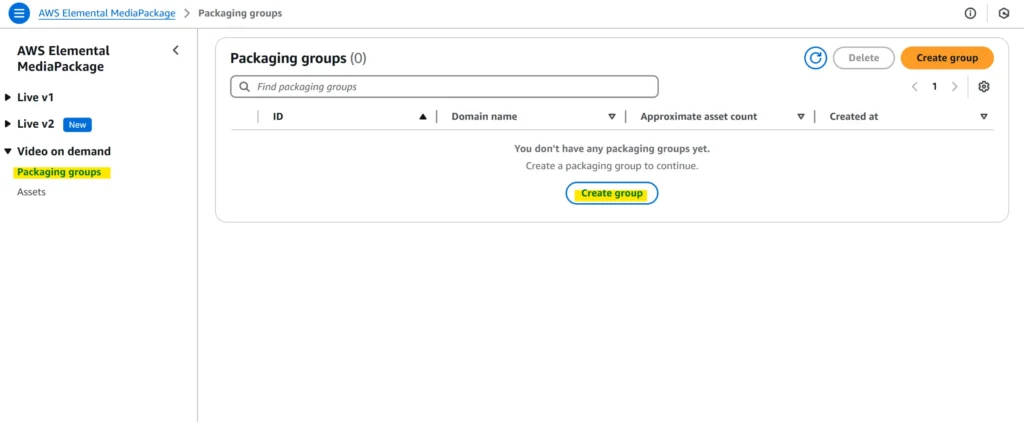Sort by Approximate asset count arrow

click(x=801, y=117)
